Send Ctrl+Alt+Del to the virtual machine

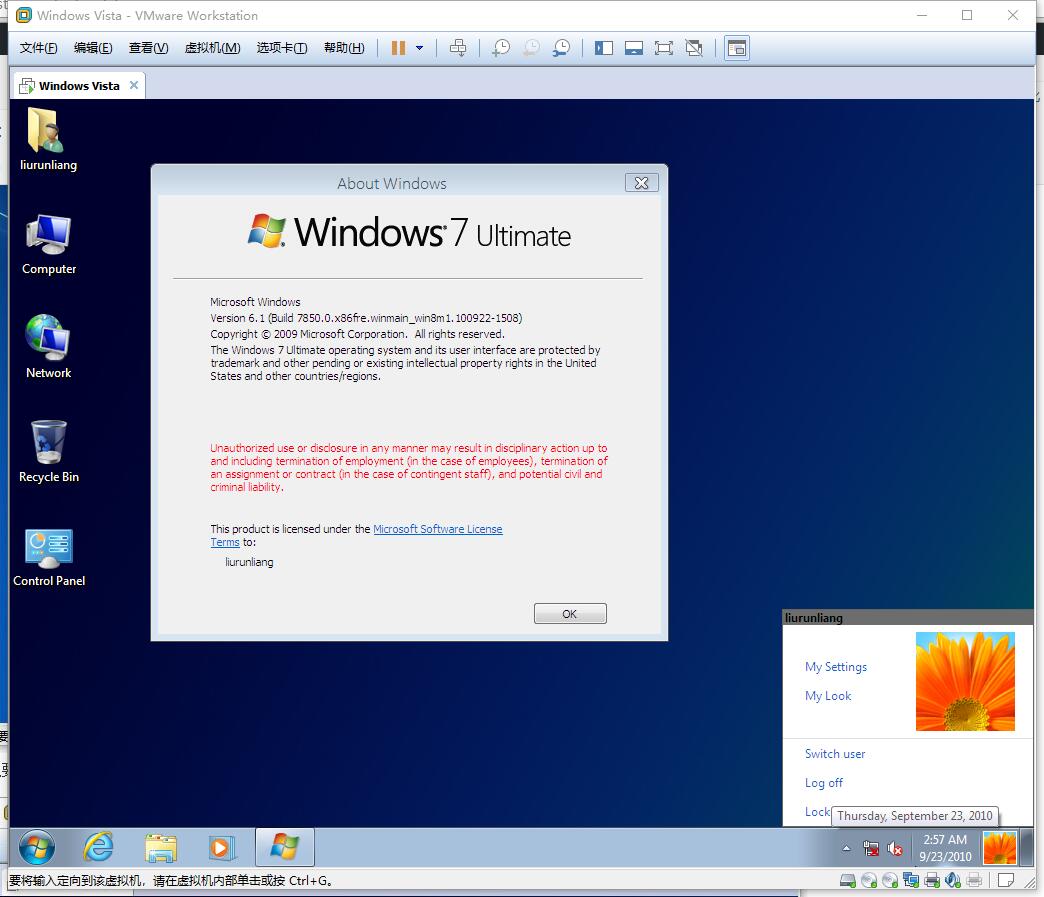point(458,48)
